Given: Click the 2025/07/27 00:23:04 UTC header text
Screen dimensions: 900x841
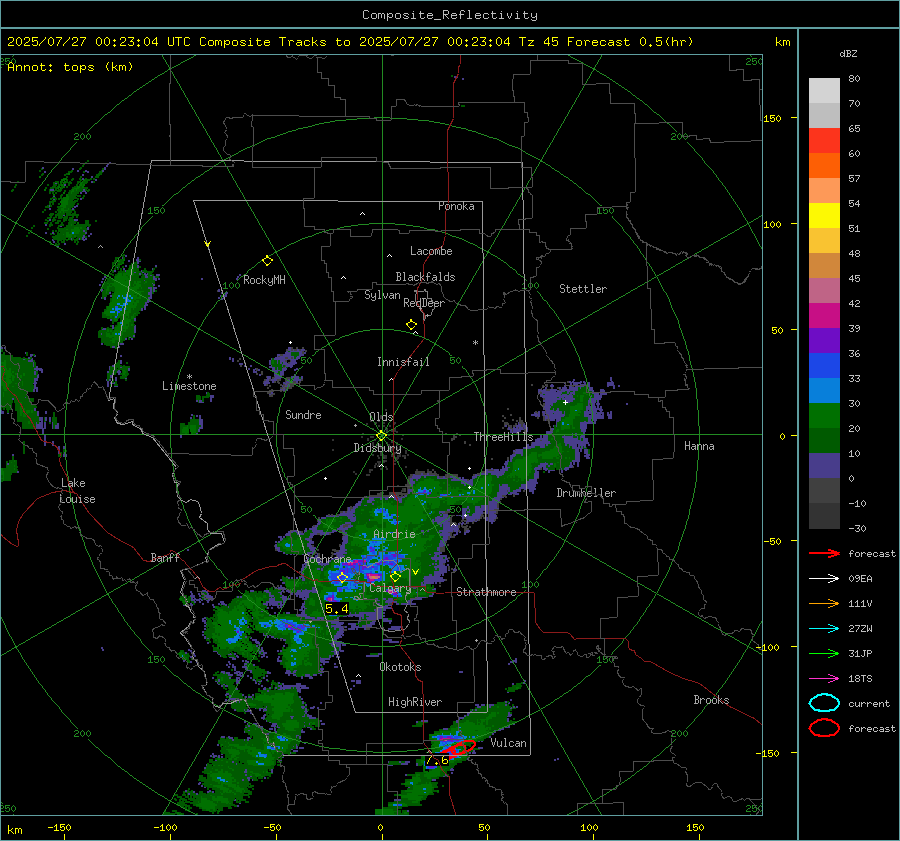Looking at the screenshot, I should 98,42.
